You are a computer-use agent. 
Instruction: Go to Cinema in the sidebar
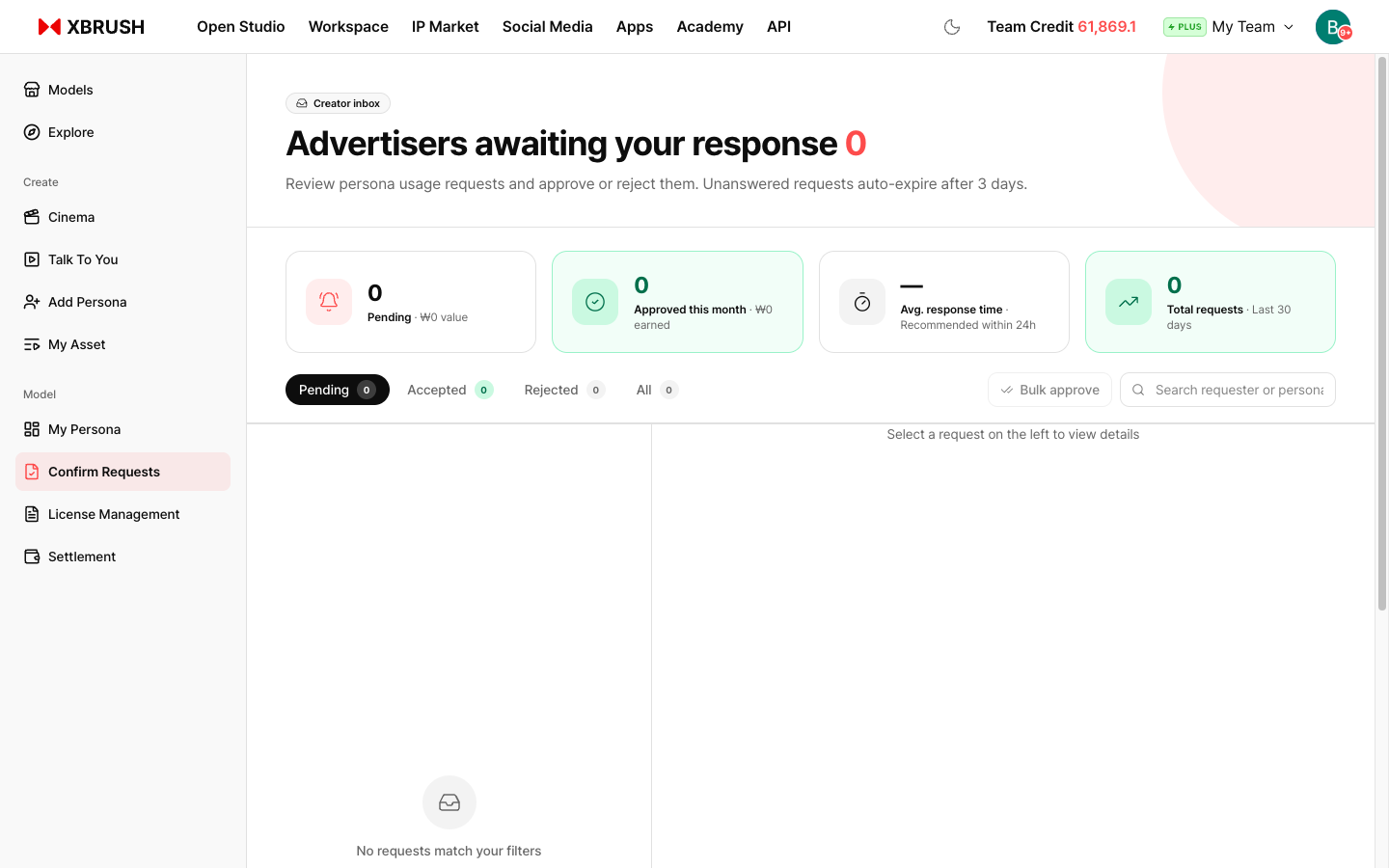tap(123, 217)
